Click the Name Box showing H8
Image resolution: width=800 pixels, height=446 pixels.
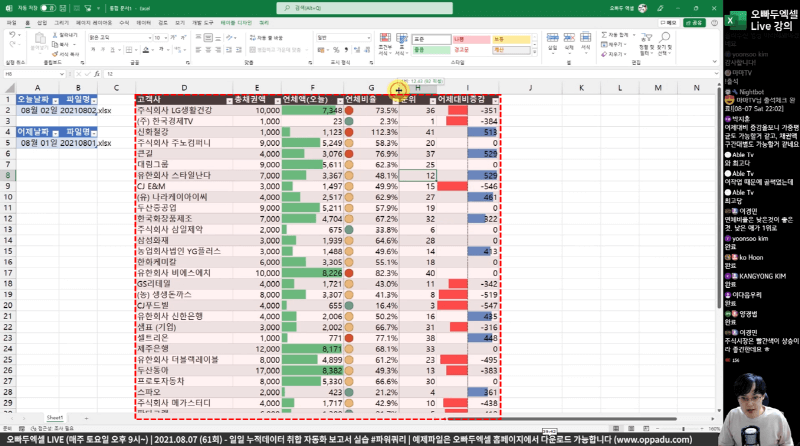[x=31, y=74]
